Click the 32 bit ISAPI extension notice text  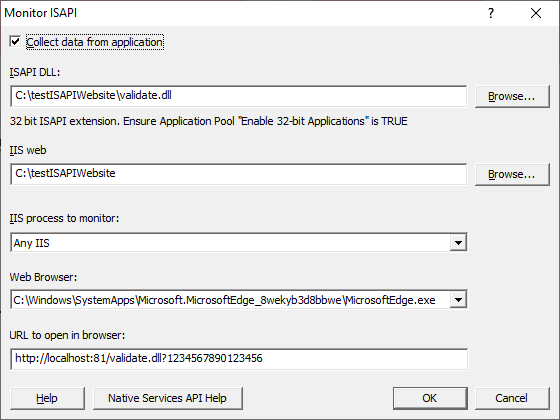click(x=209, y=121)
